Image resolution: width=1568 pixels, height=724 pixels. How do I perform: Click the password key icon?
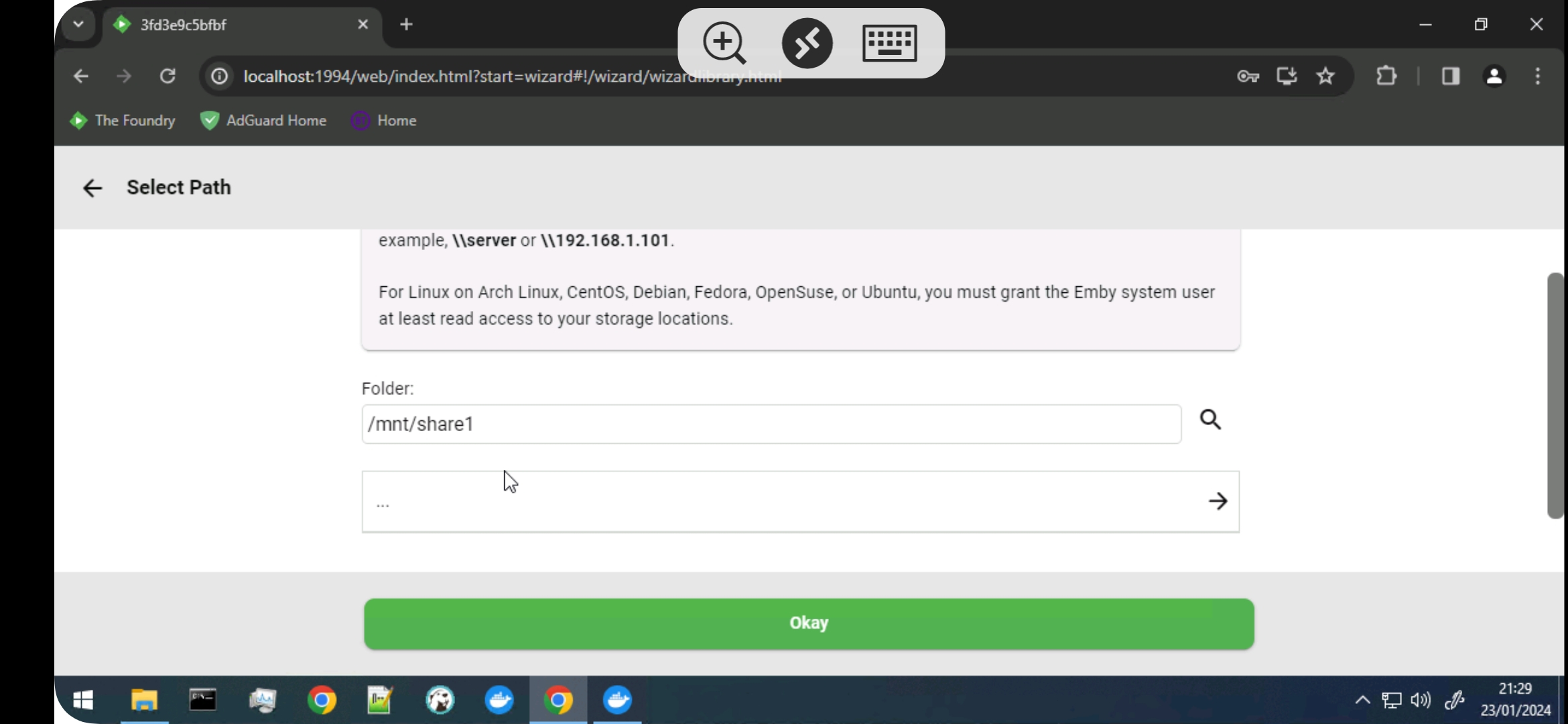(1248, 76)
